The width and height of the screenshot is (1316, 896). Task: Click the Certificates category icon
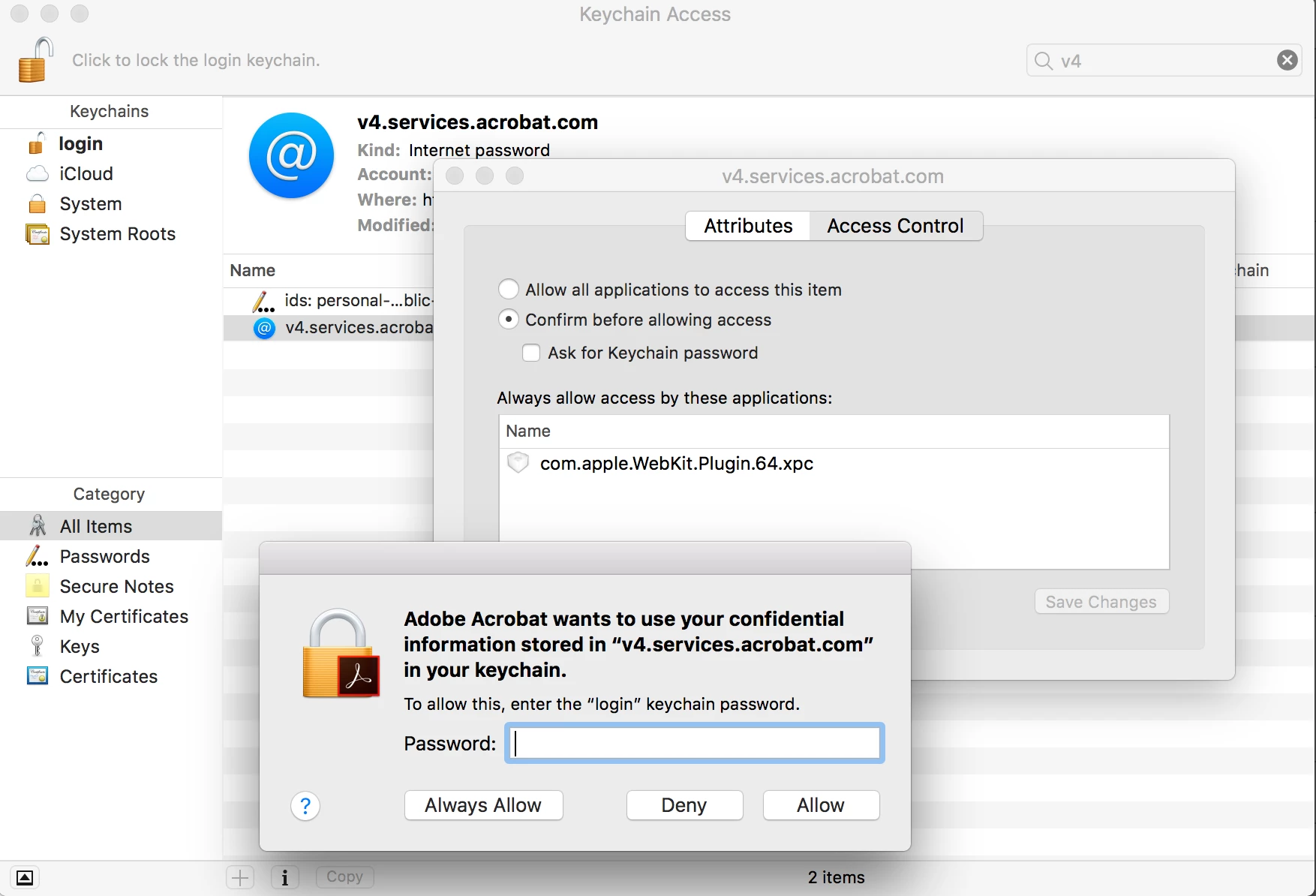[38, 675]
